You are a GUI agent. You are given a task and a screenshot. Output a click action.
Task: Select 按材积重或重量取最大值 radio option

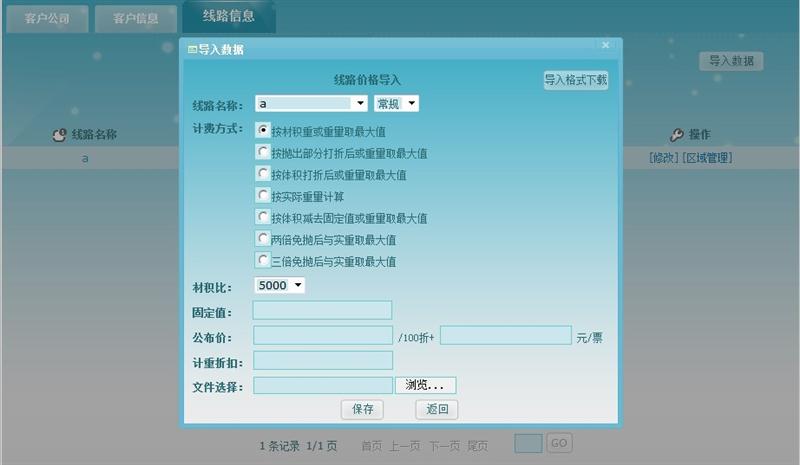(x=262, y=130)
